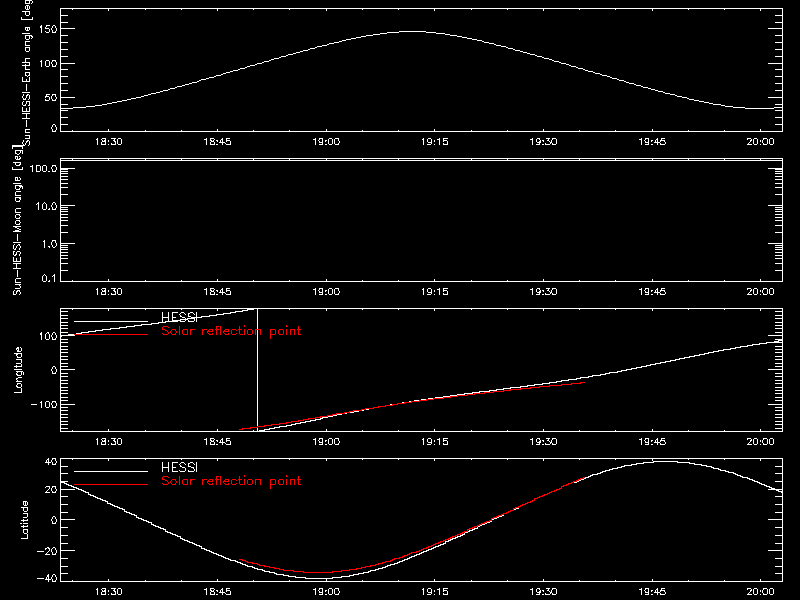The height and width of the screenshot is (600, 800).
Task: Click the '100.0' tick on Moon angle axis
Action: 43,168
